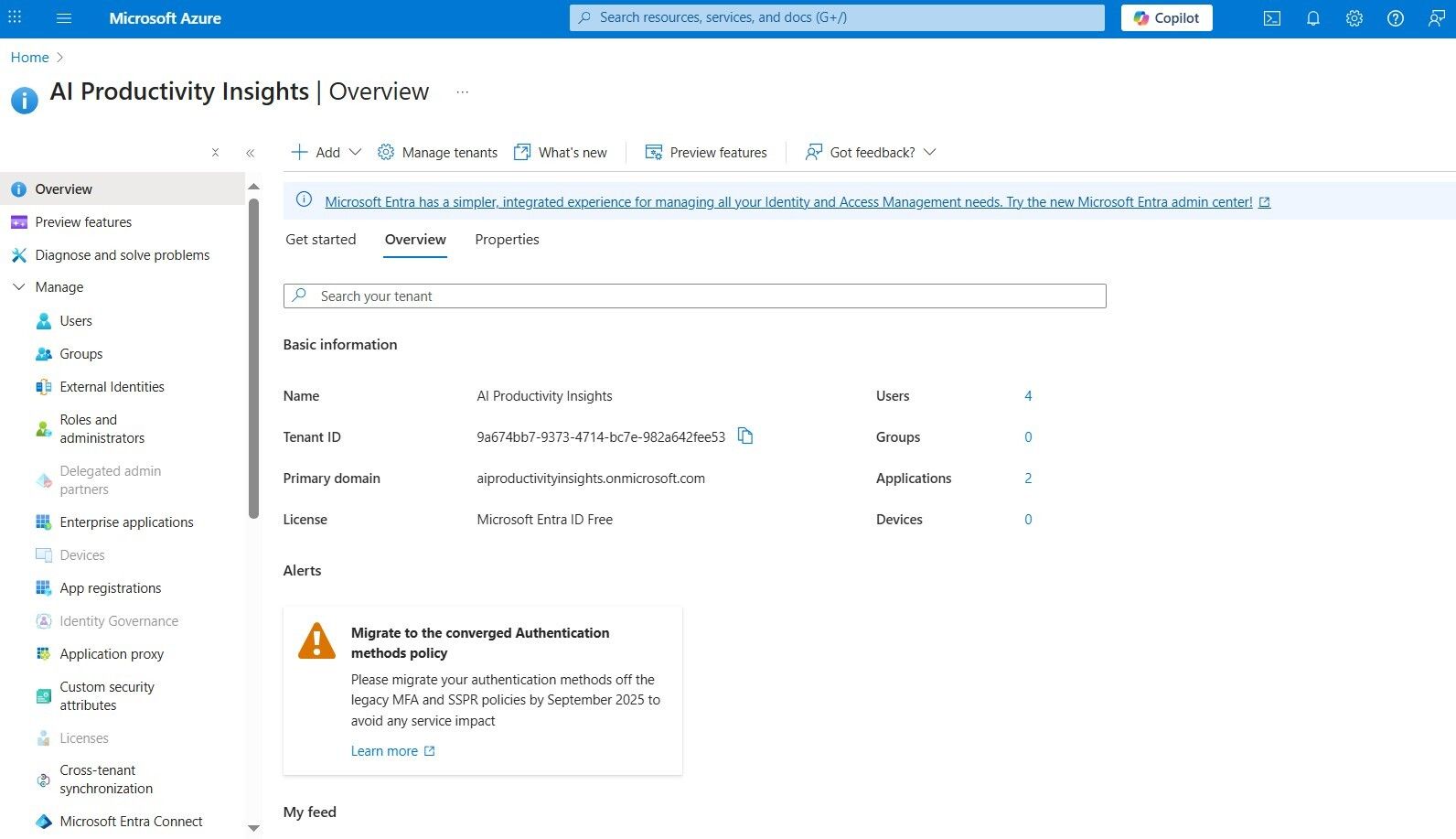This screenshot has height=839, width=1456.
Task: Open the Groups count link showing 0
Action: pos(1028,437)
